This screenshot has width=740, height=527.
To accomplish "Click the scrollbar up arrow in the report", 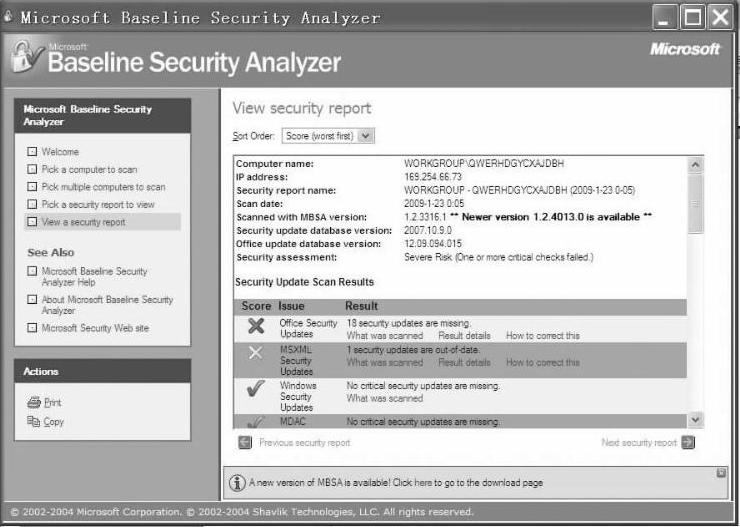I will 696,164.
